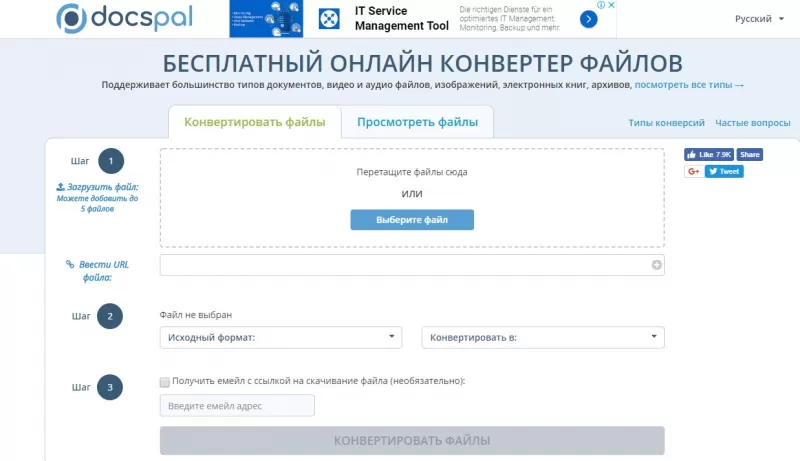The image size is (800, 461).
Task: Click the КОНВЕРТИРОВАТЬ ФАЙЛЫ button
Action: point(412,441)
